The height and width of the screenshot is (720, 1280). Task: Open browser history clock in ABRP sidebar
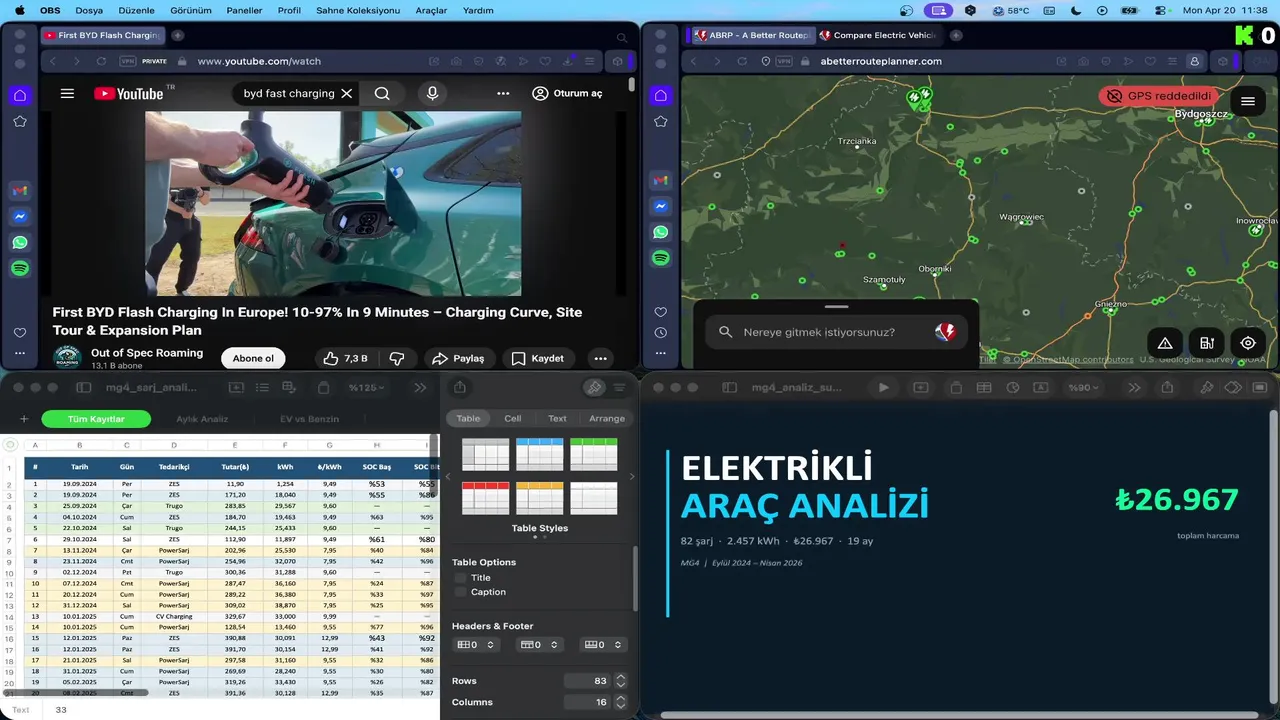[660, 333]
